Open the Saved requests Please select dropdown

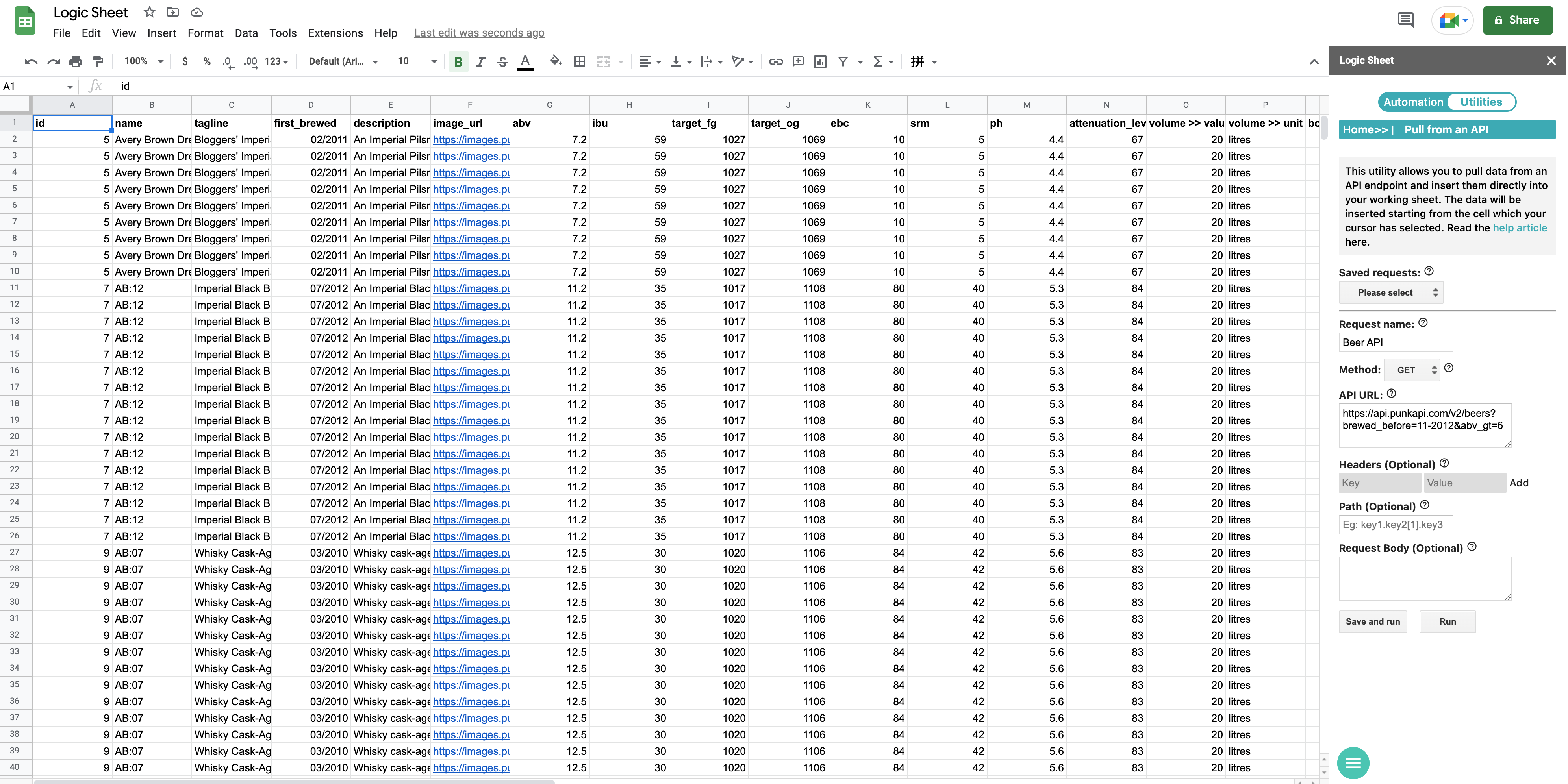tap(1391, 292)
